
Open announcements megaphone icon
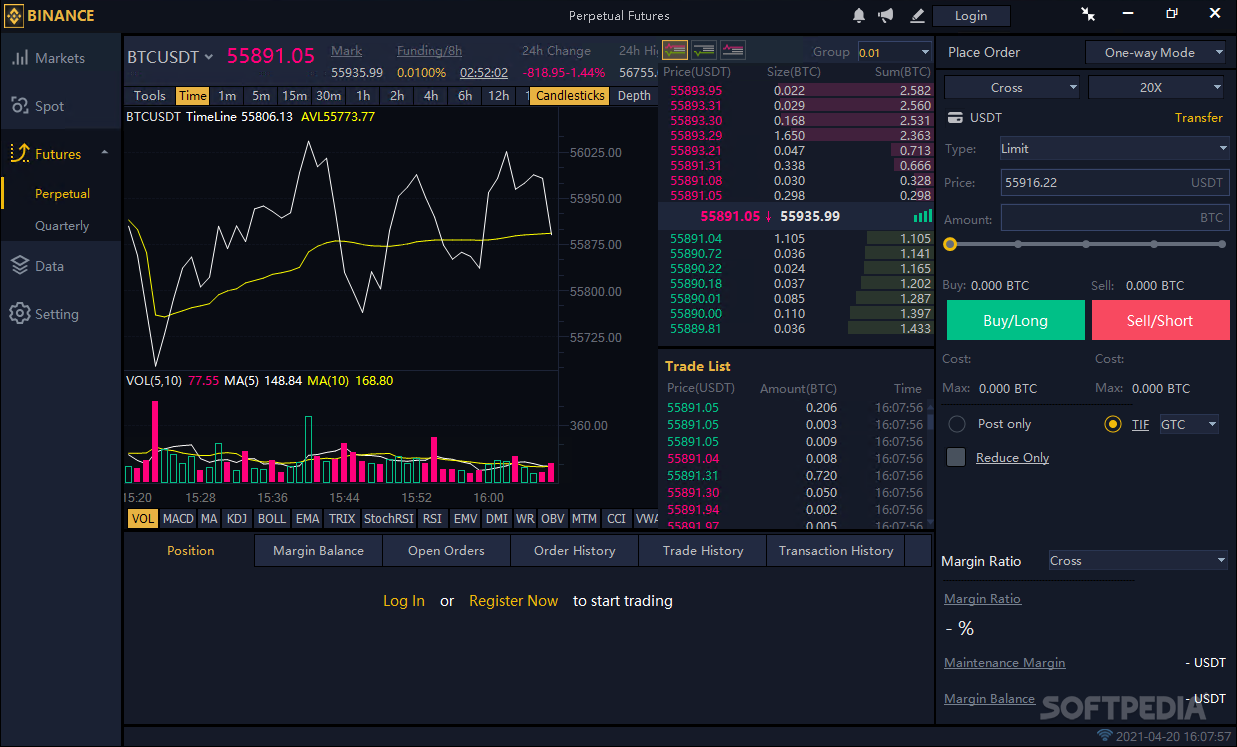[886, 15]
